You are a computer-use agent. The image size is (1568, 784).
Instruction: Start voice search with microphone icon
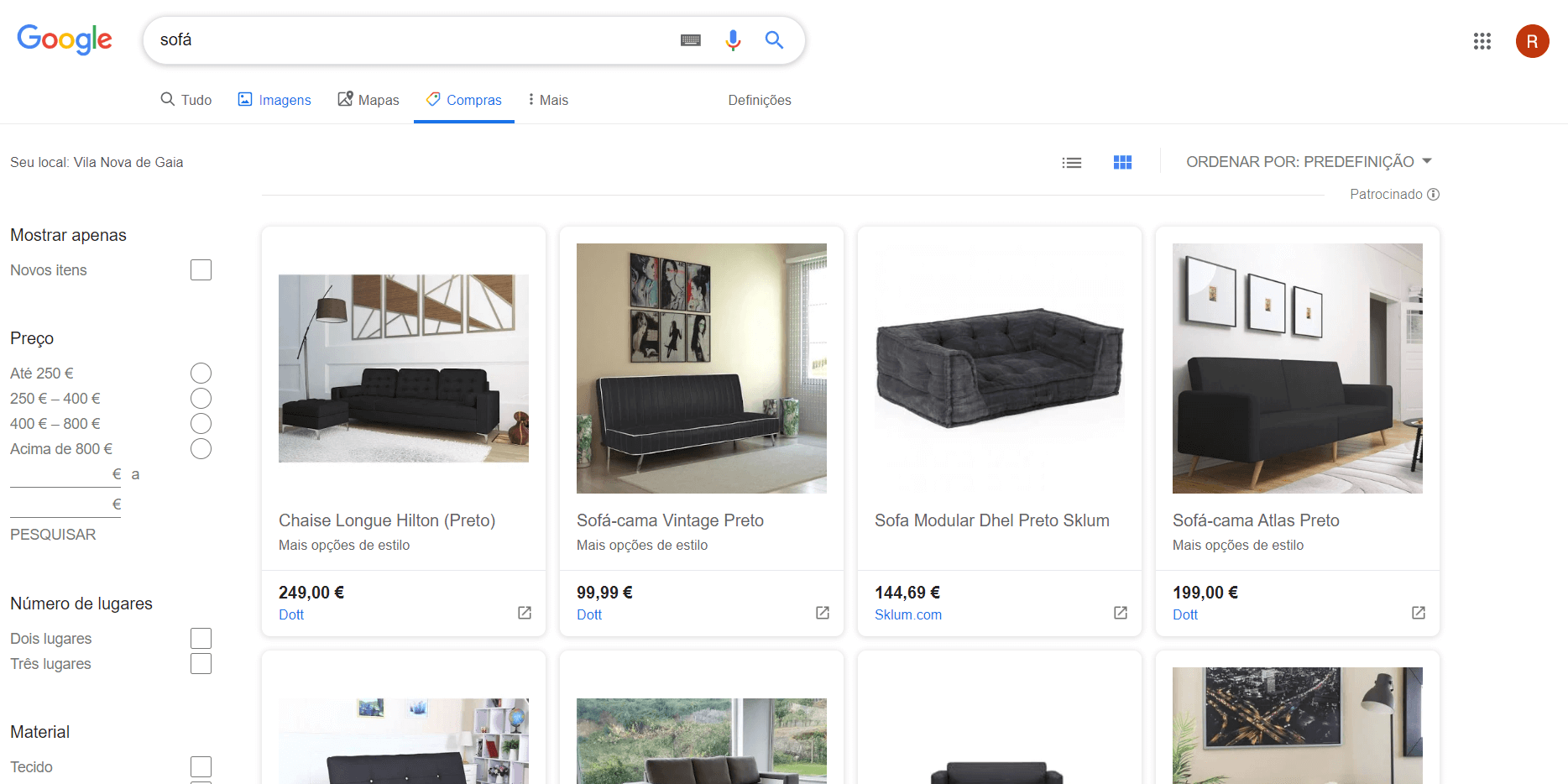point(733,40)
